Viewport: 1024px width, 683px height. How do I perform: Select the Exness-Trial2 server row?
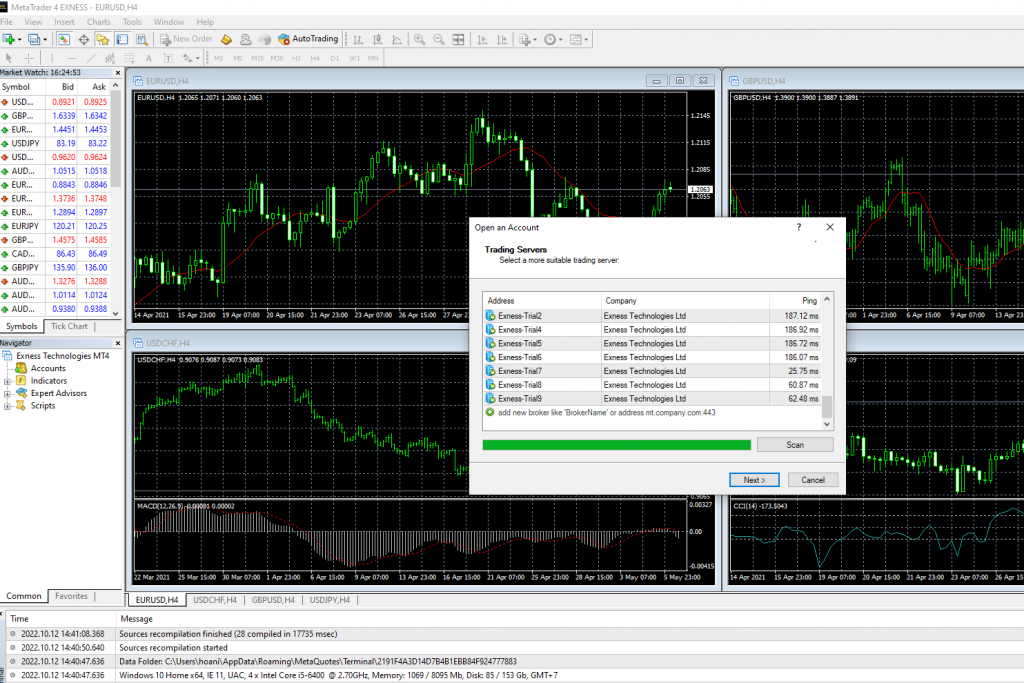[652, 315]
